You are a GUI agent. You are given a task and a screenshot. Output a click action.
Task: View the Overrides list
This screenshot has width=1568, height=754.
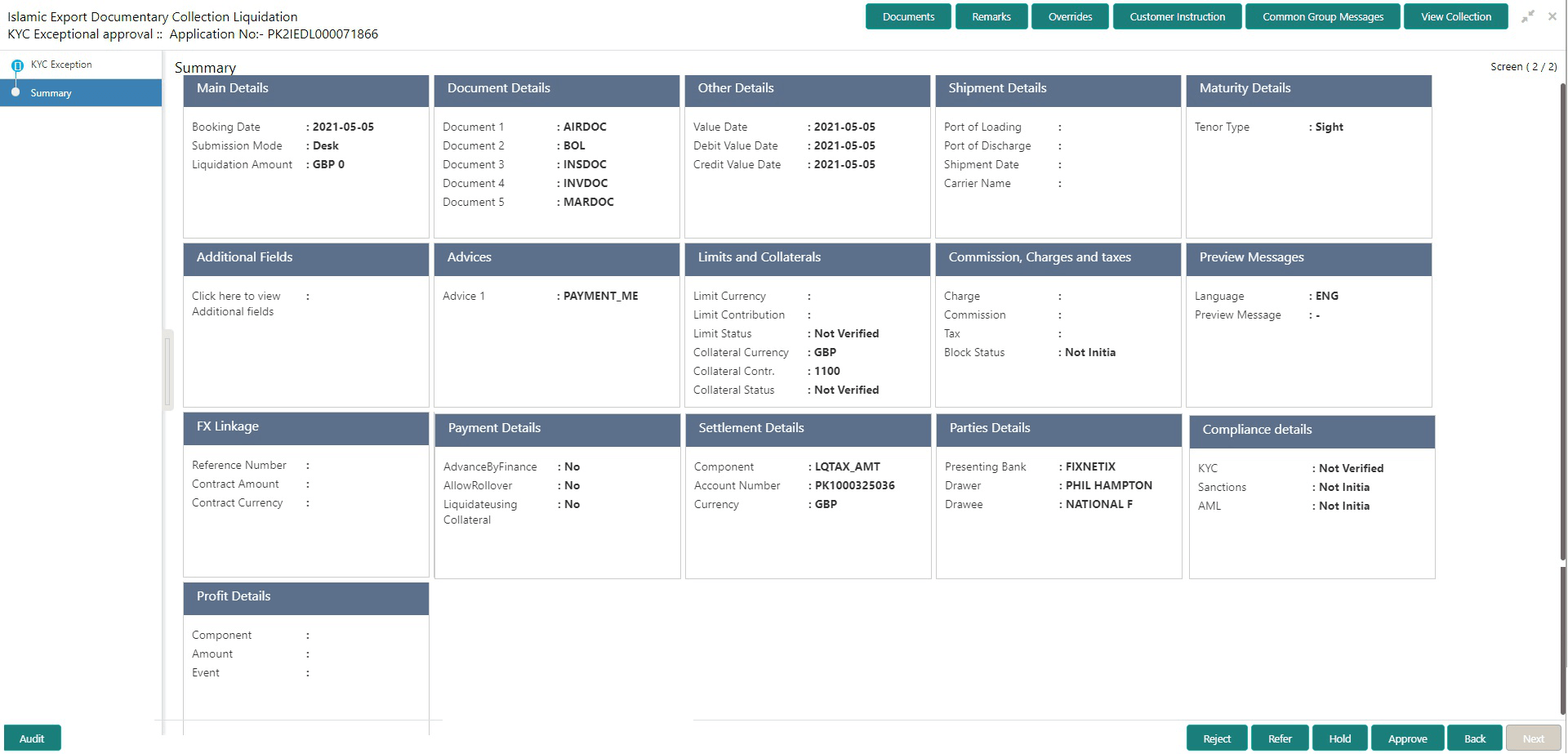(x=1069, y=16)
